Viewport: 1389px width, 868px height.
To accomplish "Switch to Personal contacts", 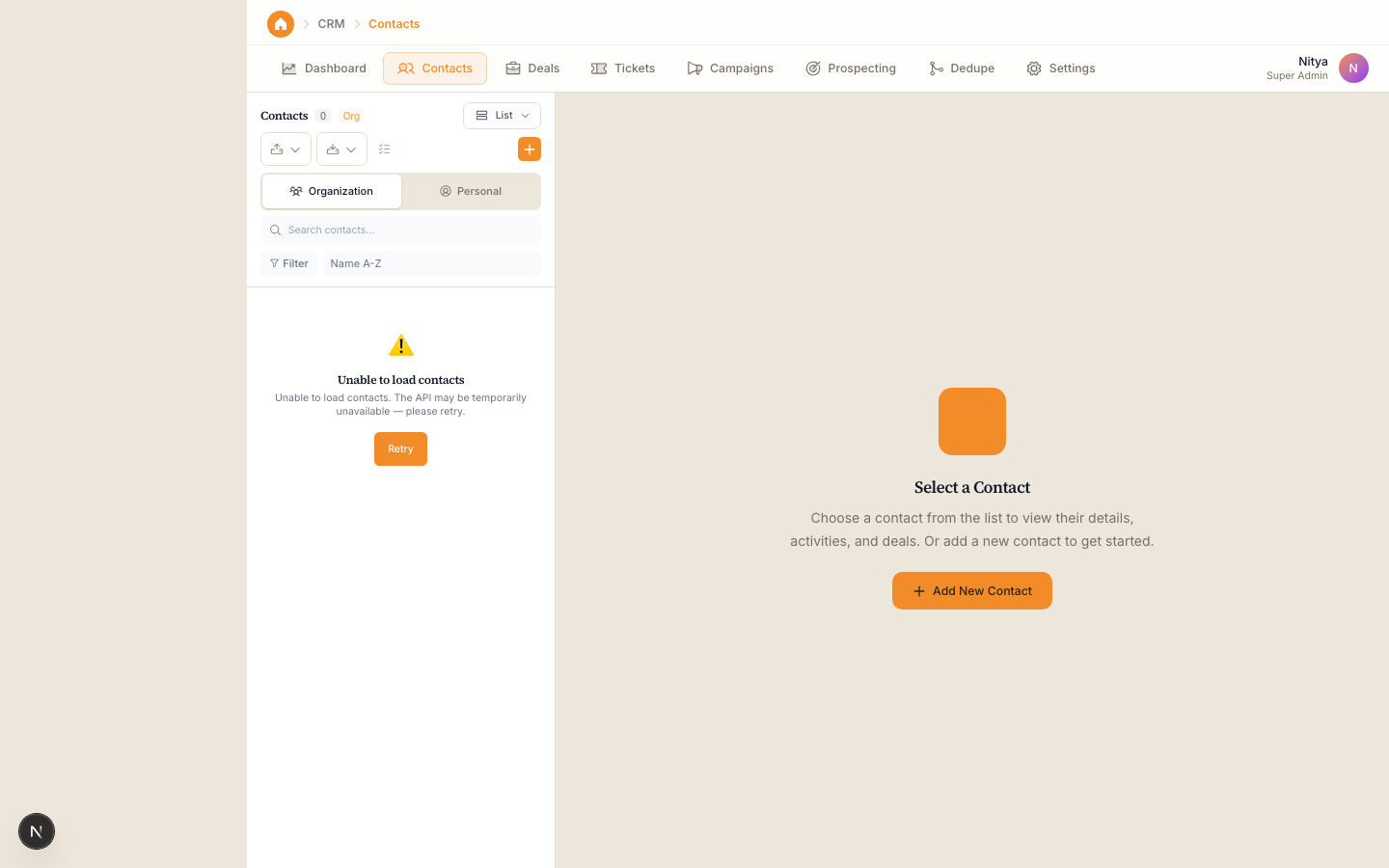I will (471, 191).
